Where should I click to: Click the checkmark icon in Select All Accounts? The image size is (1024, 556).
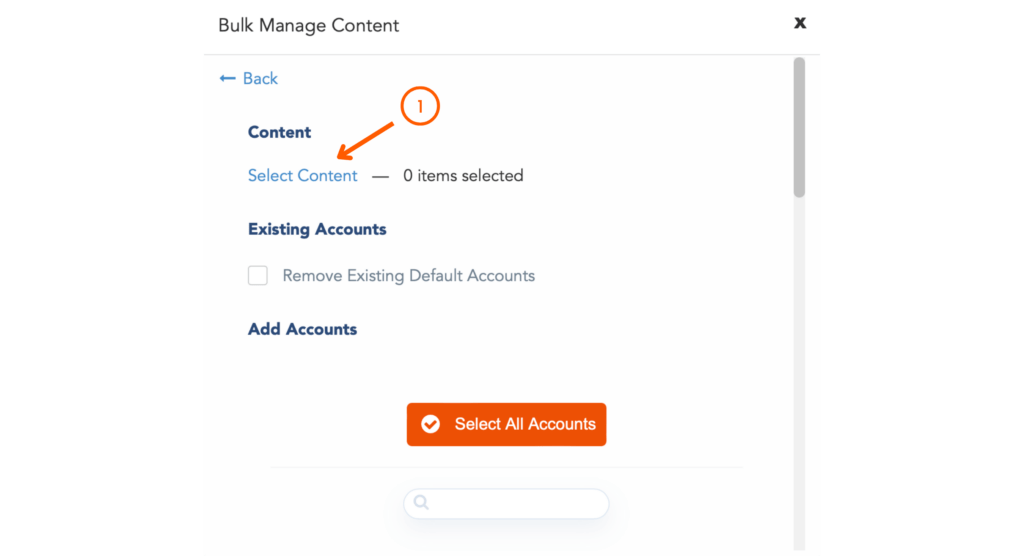pyautogui.click(x=430, y=424)
